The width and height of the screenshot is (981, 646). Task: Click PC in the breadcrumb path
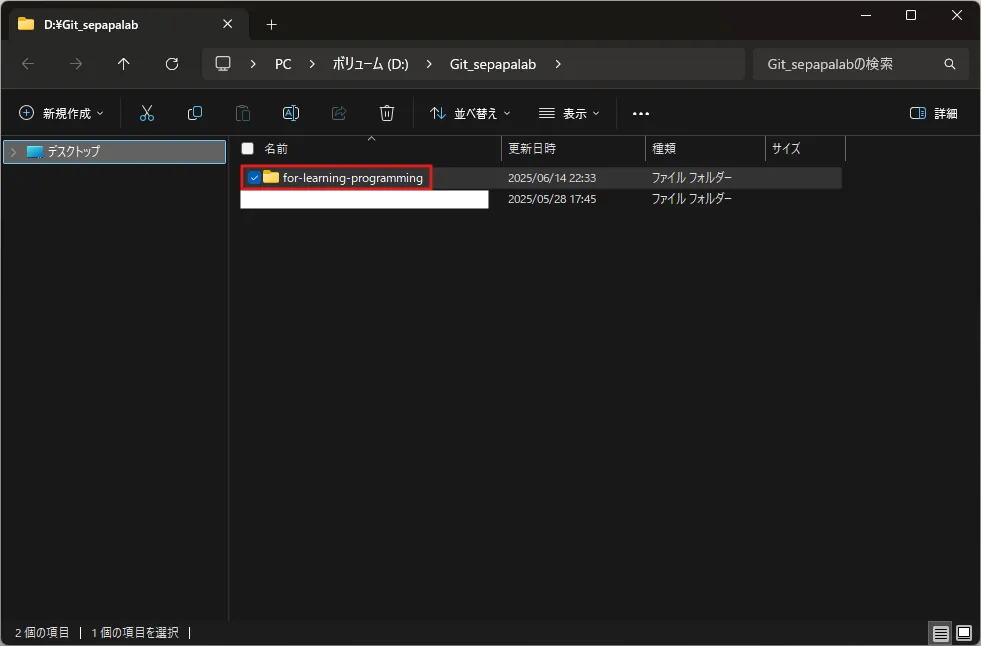(283, 64)
